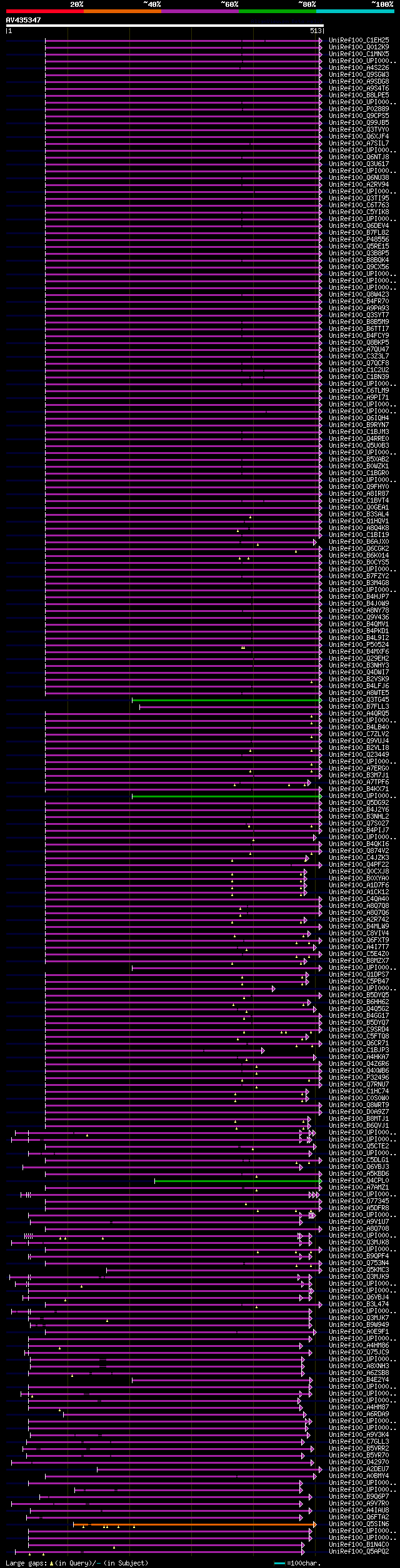Click the UniRef100_A9V1U7 label

click(359, 1221)
